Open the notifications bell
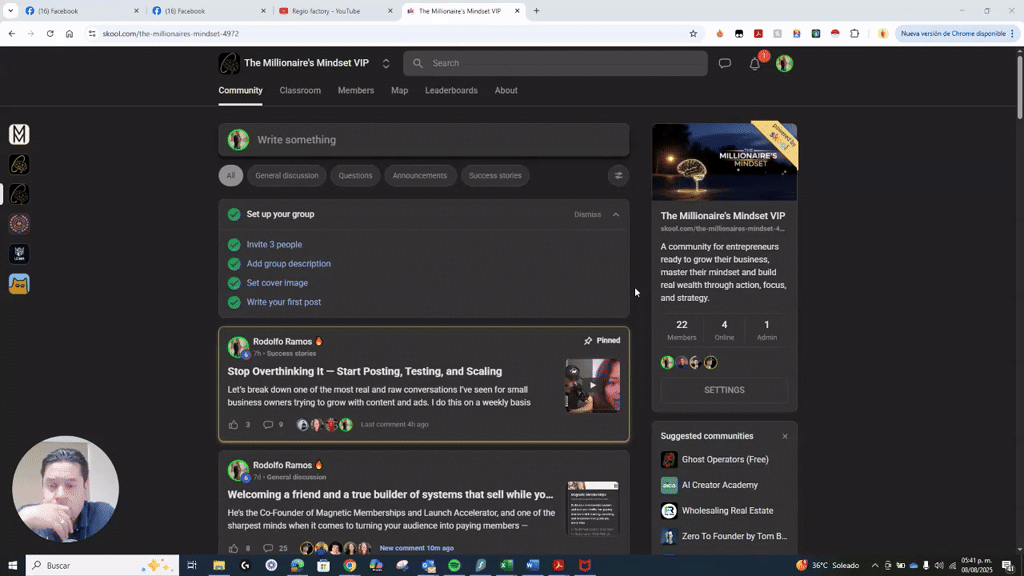1024x576 pixels. pyautogui.click(x=754, y=64)
